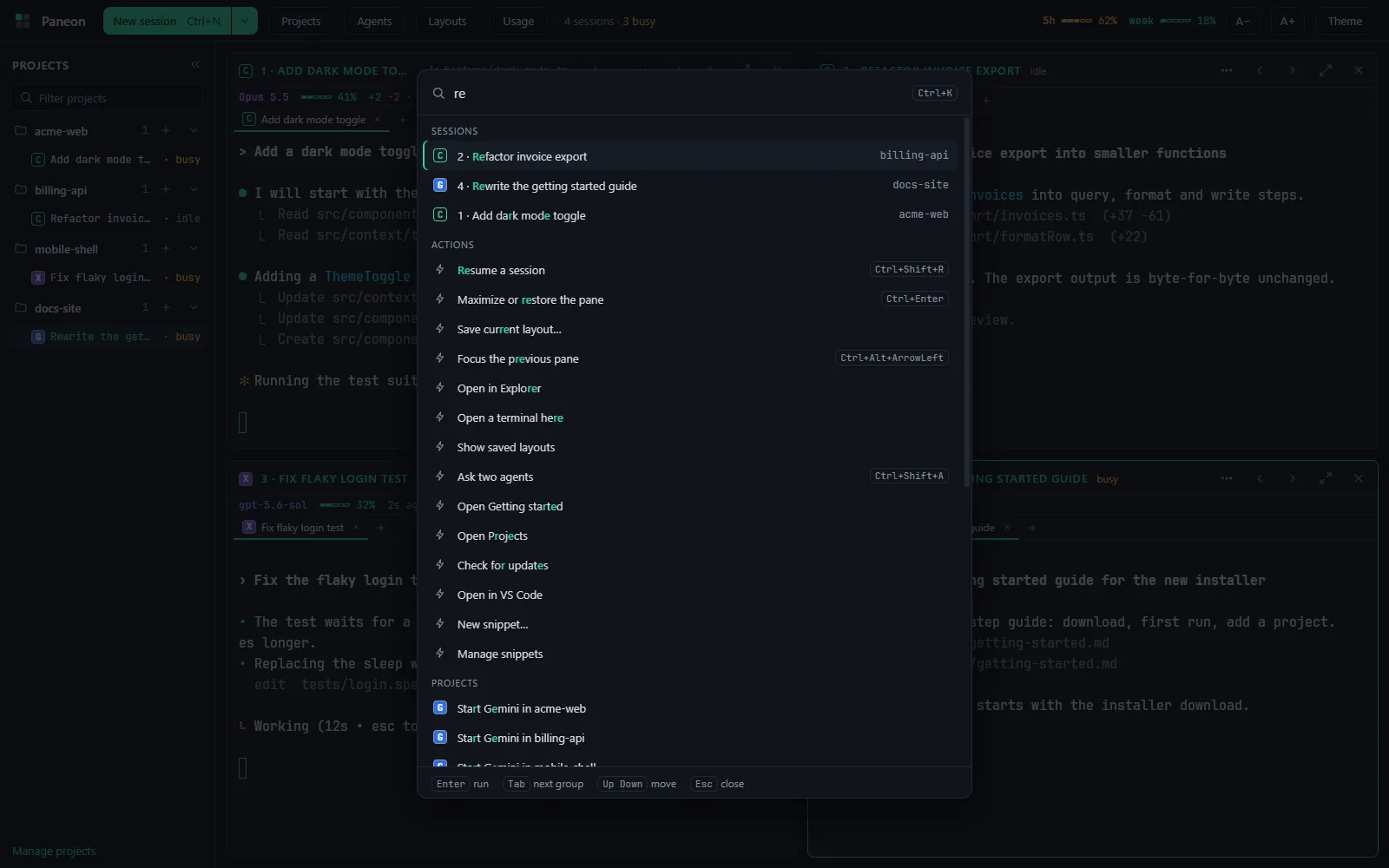Click the Claude icon beside Refactor invoice export result
The image size is (1389, 868).
440,155
